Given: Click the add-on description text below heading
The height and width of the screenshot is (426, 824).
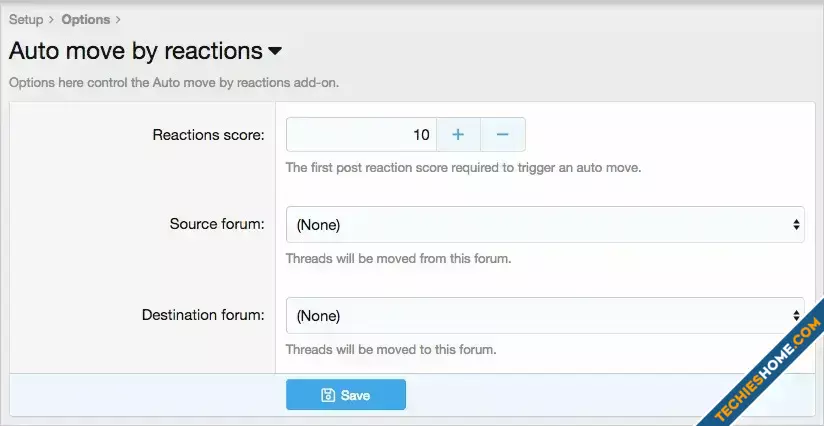Looking at the screenshot, I should tap(174, 82).
